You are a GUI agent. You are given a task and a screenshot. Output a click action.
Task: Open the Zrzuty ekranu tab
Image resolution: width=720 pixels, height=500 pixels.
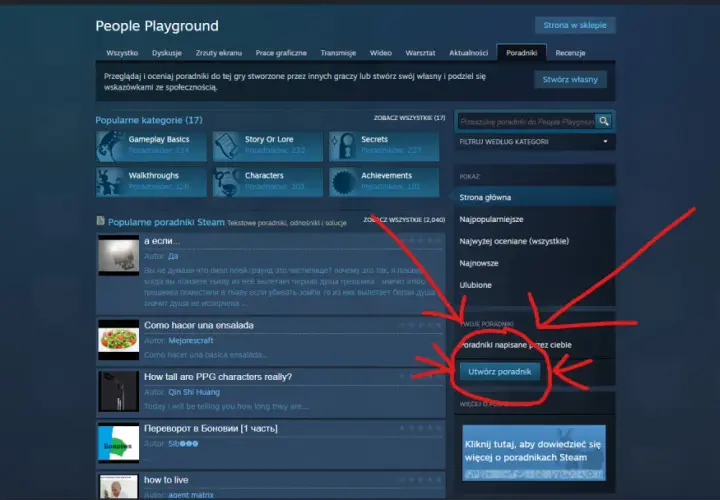tap(219, 53)
